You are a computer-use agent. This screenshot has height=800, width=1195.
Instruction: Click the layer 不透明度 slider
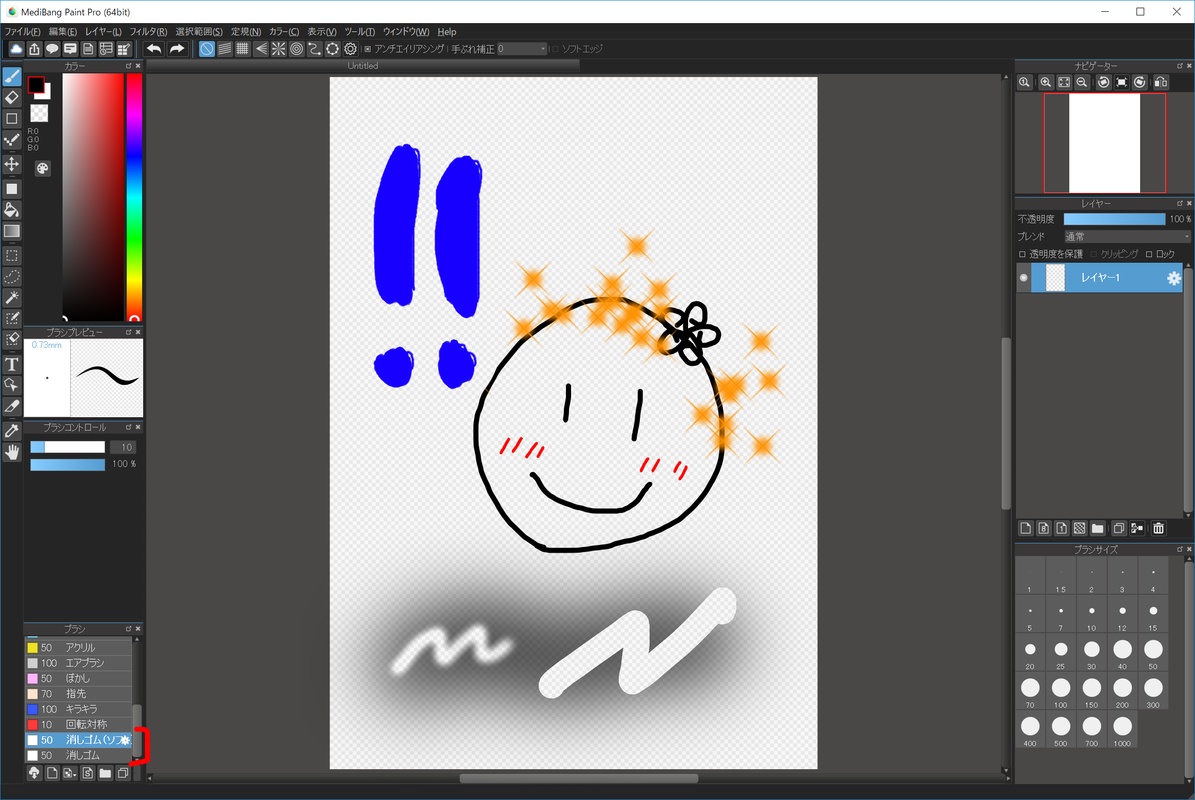[1114, 219]
